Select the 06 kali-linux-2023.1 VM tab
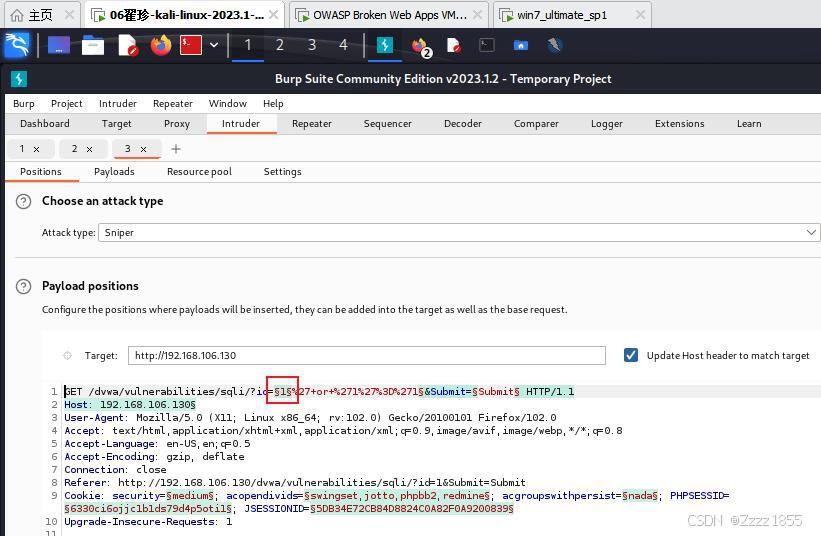This screenshot has width=821, height=536. [184, 15]
